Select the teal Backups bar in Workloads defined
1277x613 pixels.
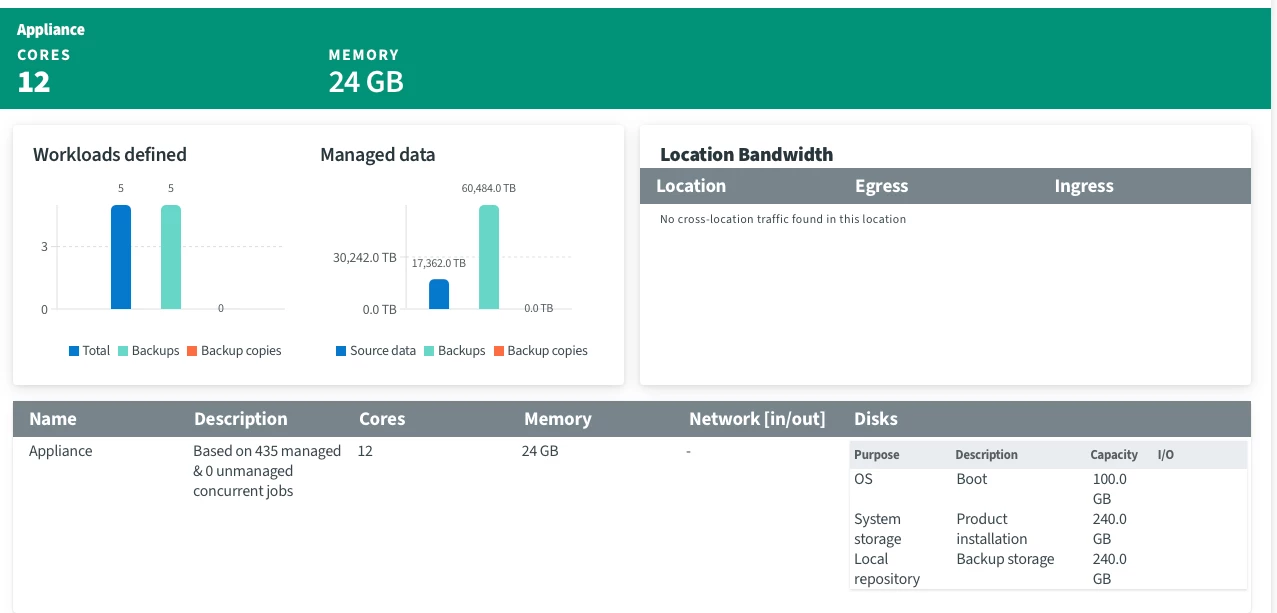[171, 257]
